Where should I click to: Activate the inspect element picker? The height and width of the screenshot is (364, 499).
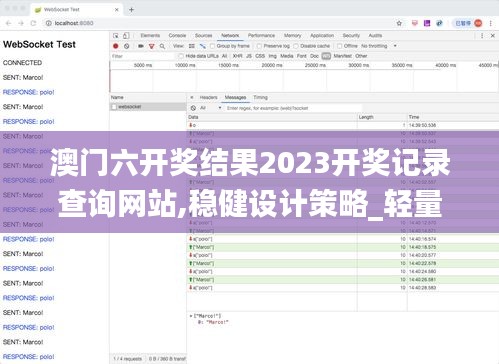tap(116, 36)
